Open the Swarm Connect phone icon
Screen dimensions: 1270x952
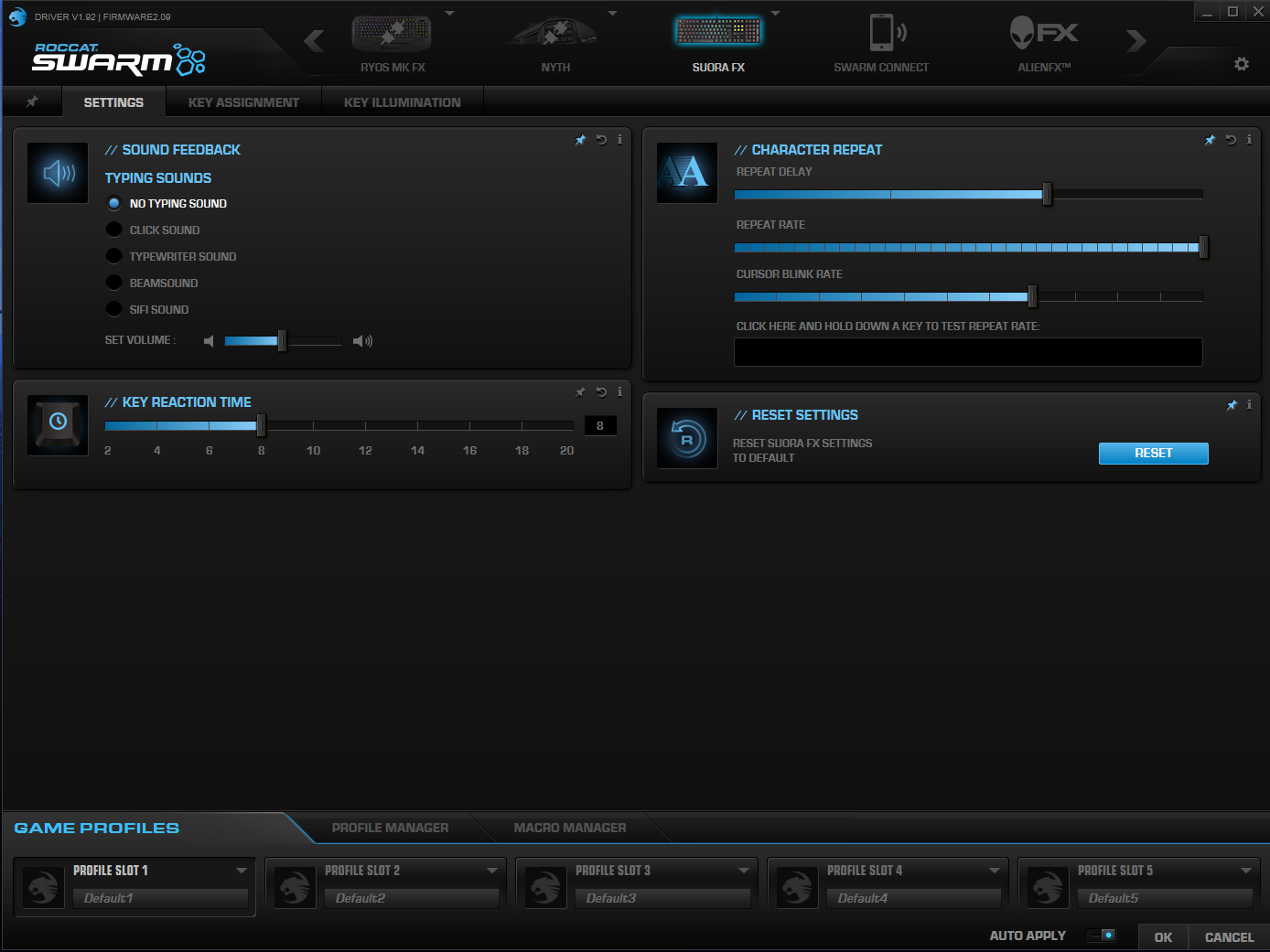pyautogui.click(x=887, y=33)
